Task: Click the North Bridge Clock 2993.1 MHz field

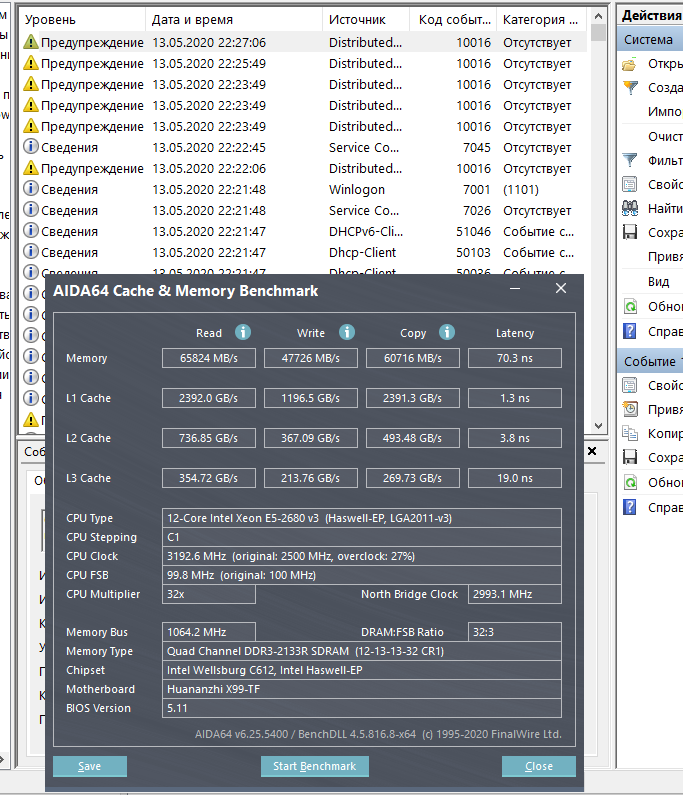Action: click(515, 594)
